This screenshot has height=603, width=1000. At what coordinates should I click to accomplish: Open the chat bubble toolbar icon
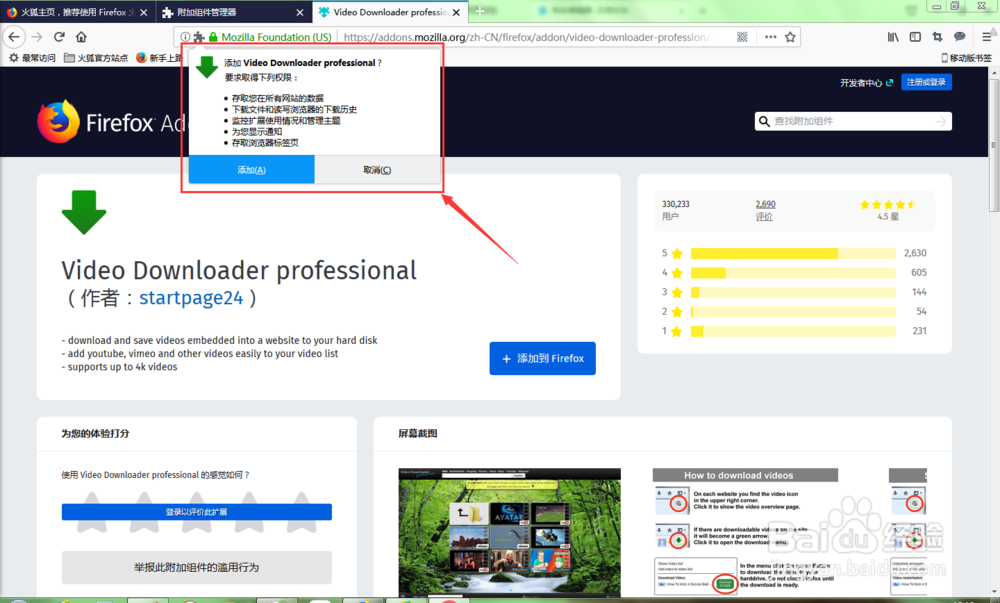959,37
